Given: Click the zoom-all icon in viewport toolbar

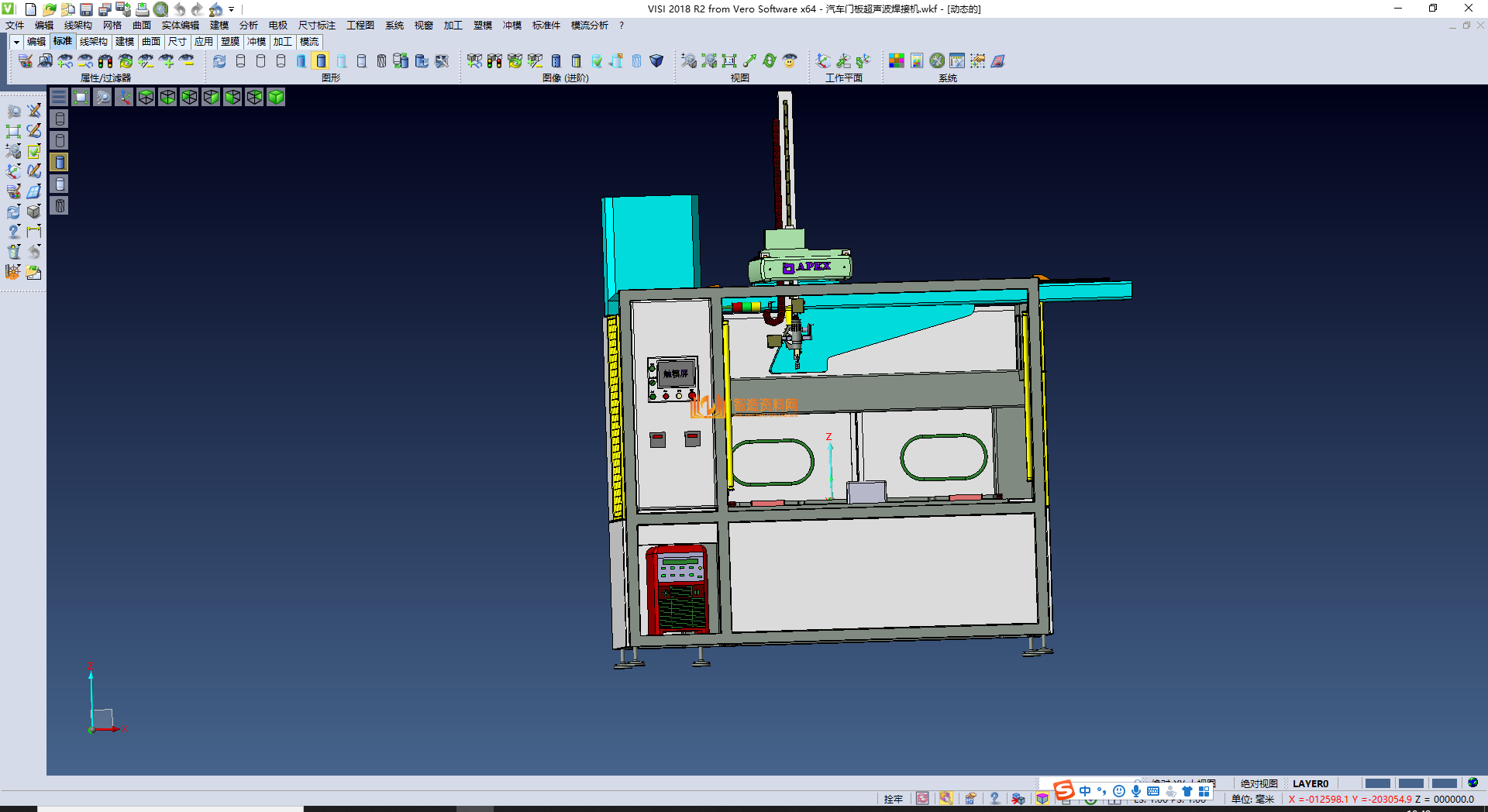Looking at the screenshot, I should (x=81, y=97).
